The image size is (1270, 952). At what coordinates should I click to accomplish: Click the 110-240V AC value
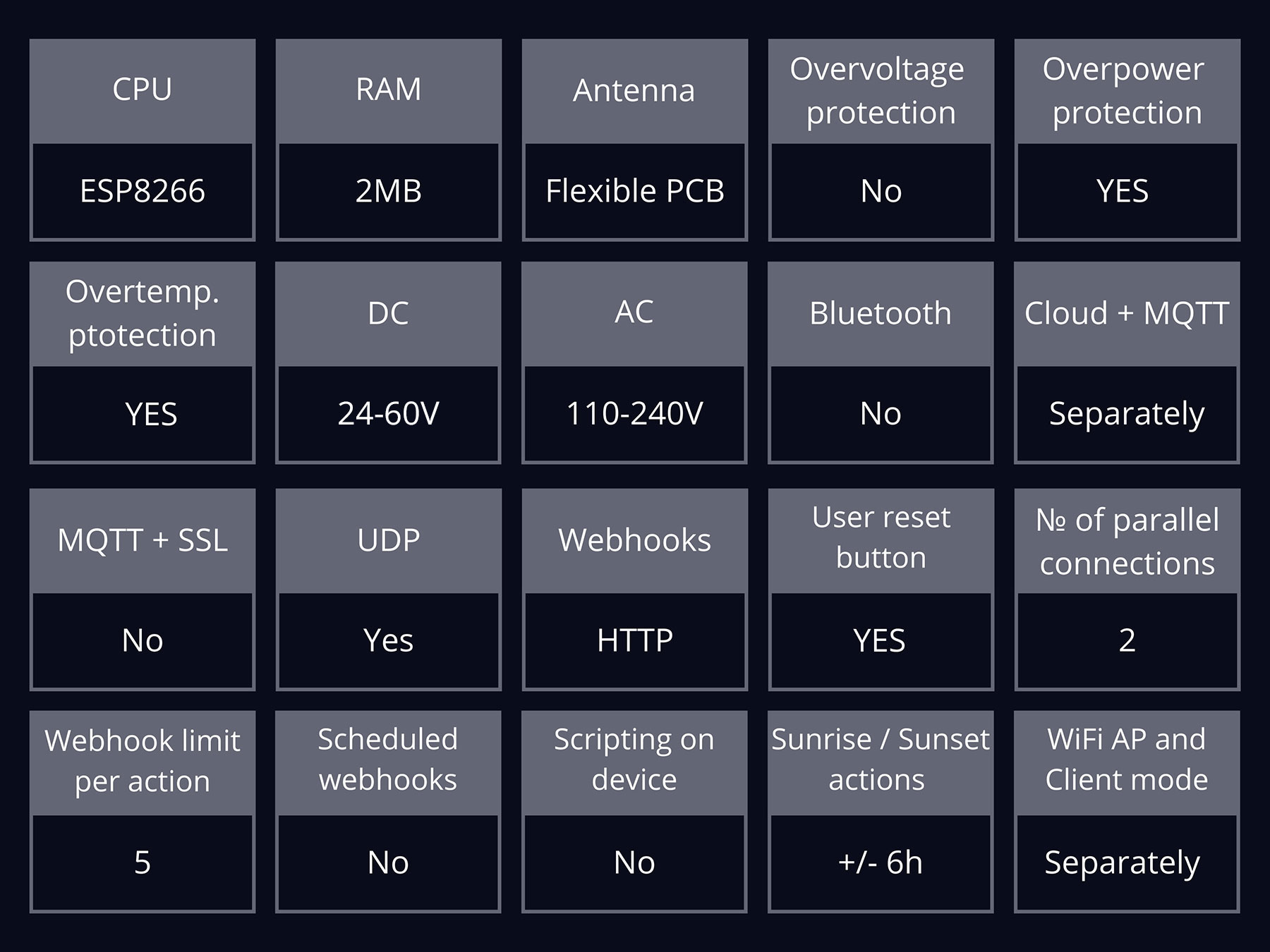click(x=634, y=414)
